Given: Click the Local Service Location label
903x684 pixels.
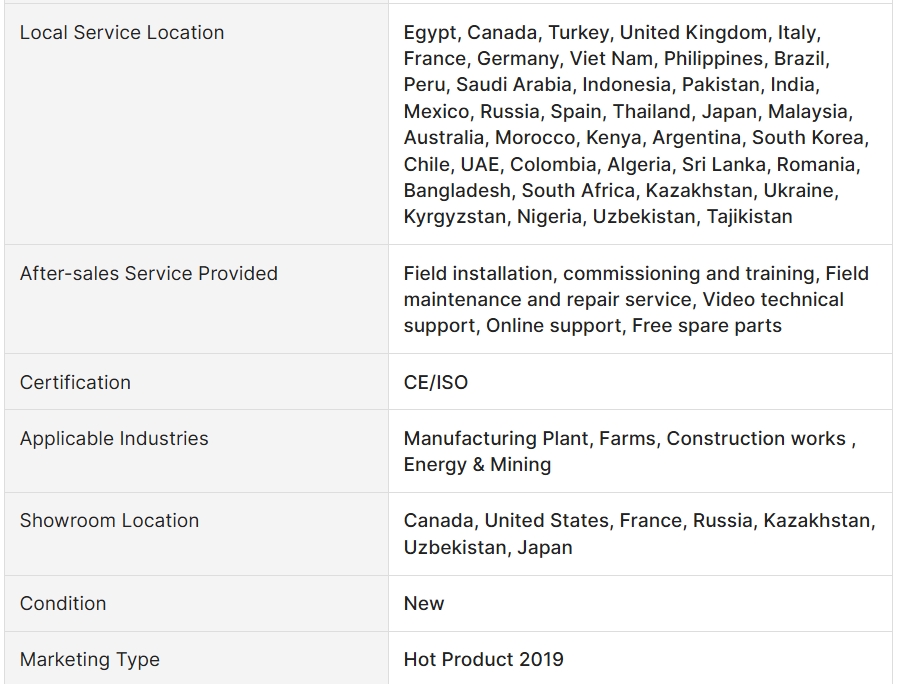Looking at the screenshot, I should (x=122, y=32).
